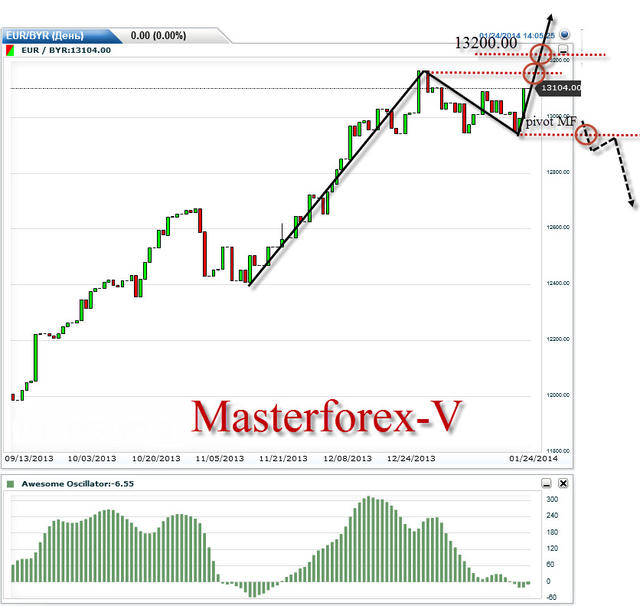Screen dimensions: 640x606
Task: Click the 09/13/2013 date label
Action: (x=29, y=458)
